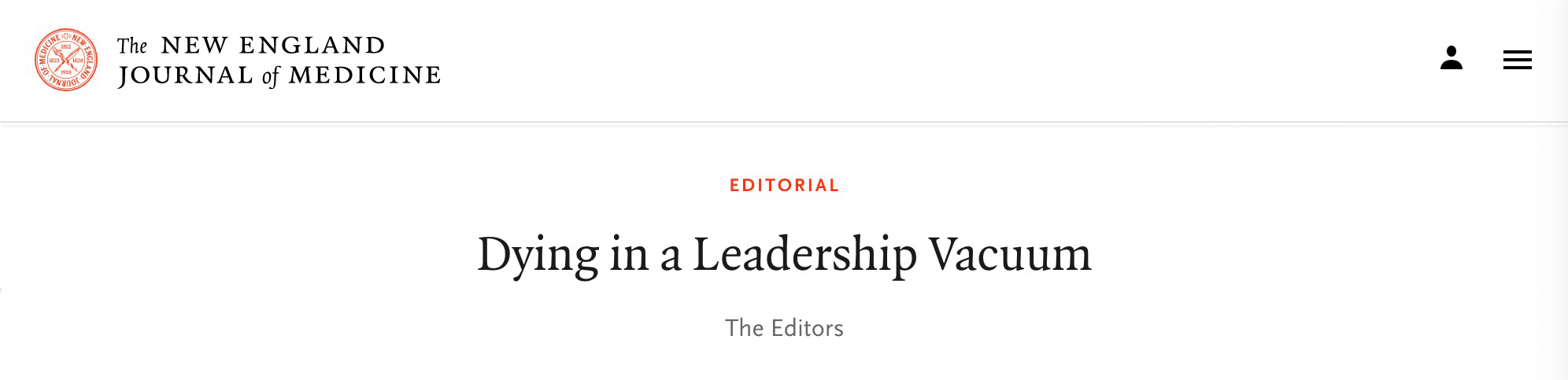Open the hamburger navigation menu
The width and height of the screenshot is (1568, 380).
1517,60
